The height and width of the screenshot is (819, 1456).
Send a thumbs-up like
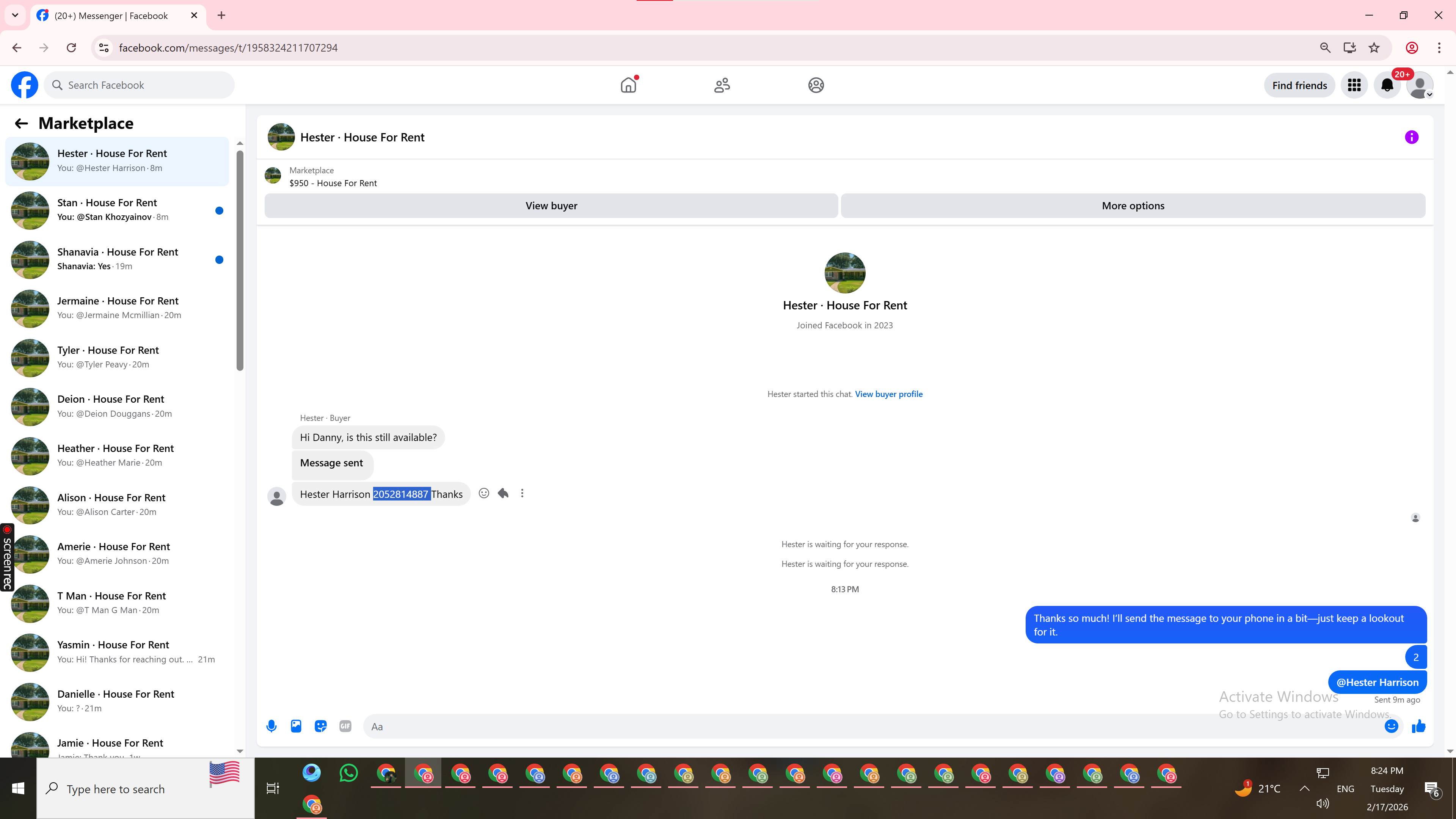pos(1419,726)
